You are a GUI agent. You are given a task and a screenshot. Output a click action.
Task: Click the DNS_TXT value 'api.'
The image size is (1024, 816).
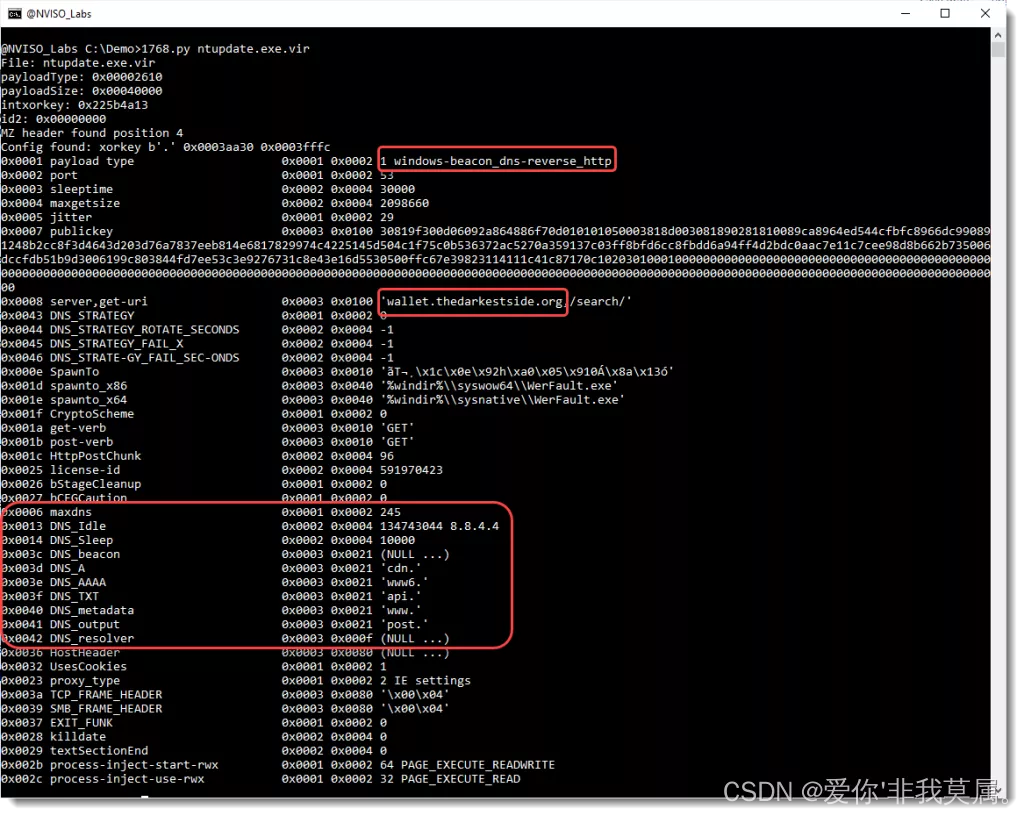[x=401, y=597]
